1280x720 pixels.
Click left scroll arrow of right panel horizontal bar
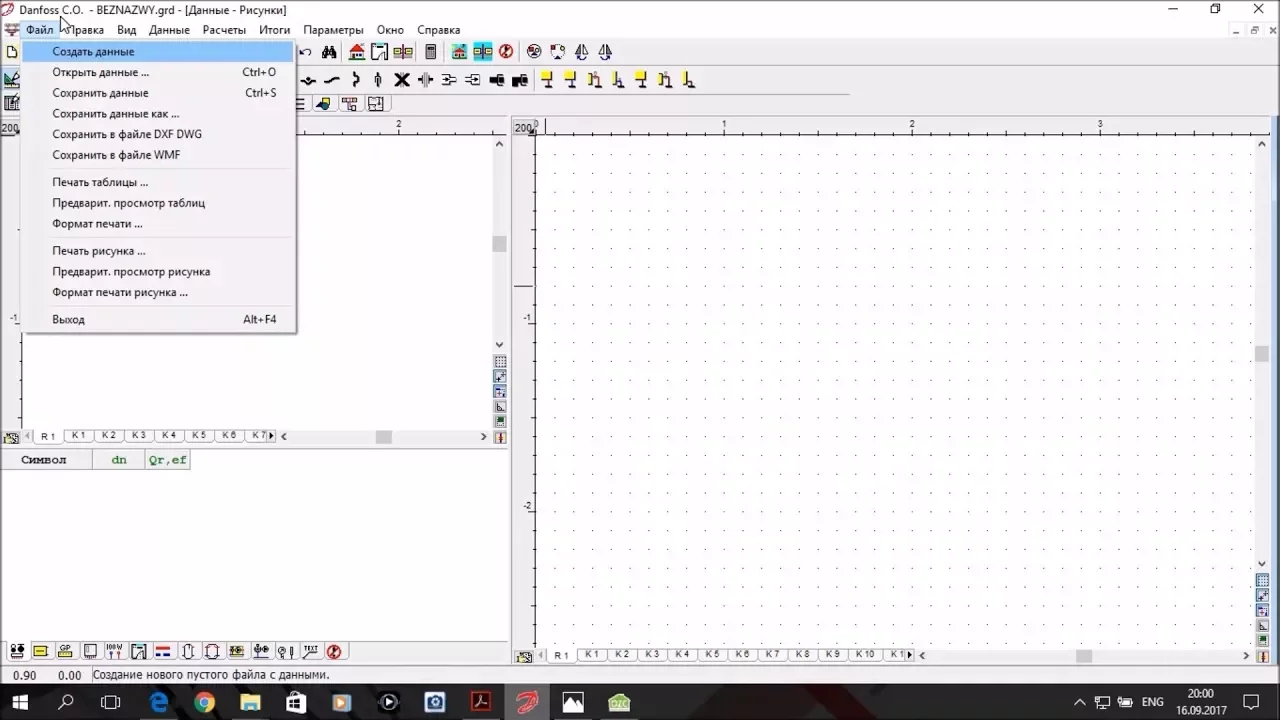click(x=923, y=656)
